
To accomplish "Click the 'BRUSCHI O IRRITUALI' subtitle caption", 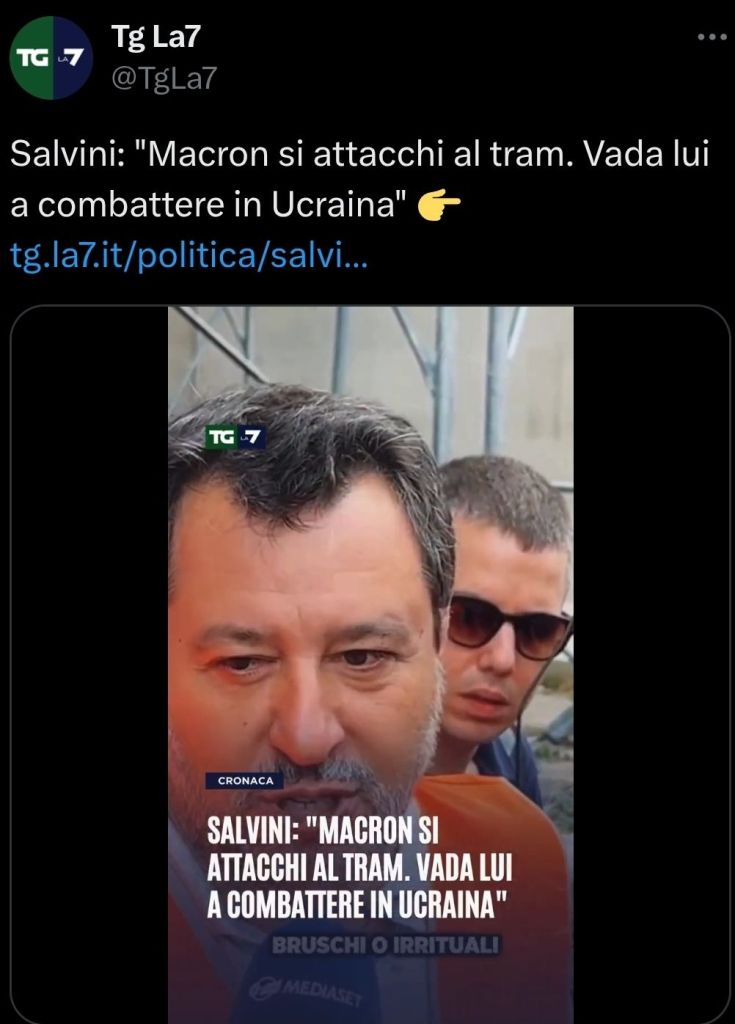I will (385, 945).
